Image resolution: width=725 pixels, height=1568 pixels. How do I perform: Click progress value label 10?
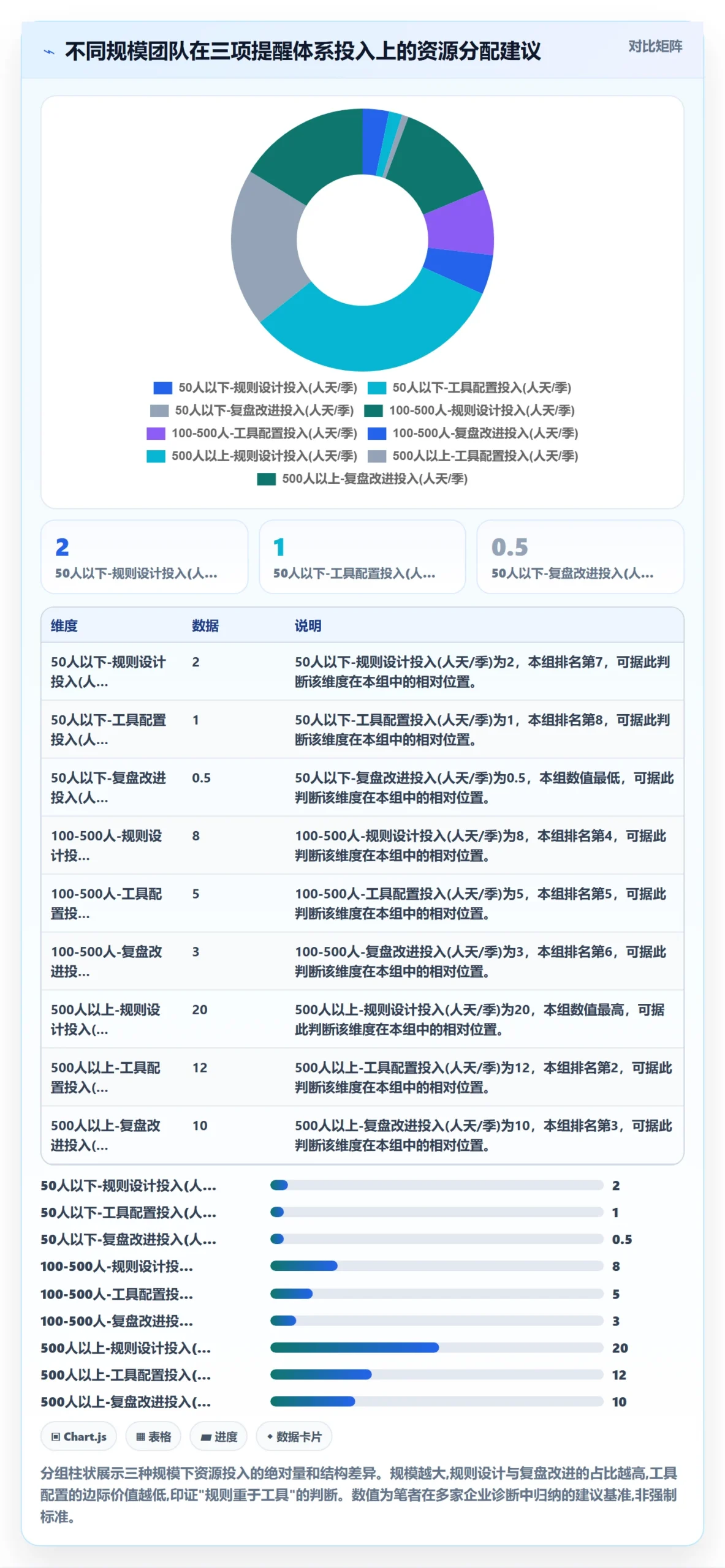pos(620,1402)
